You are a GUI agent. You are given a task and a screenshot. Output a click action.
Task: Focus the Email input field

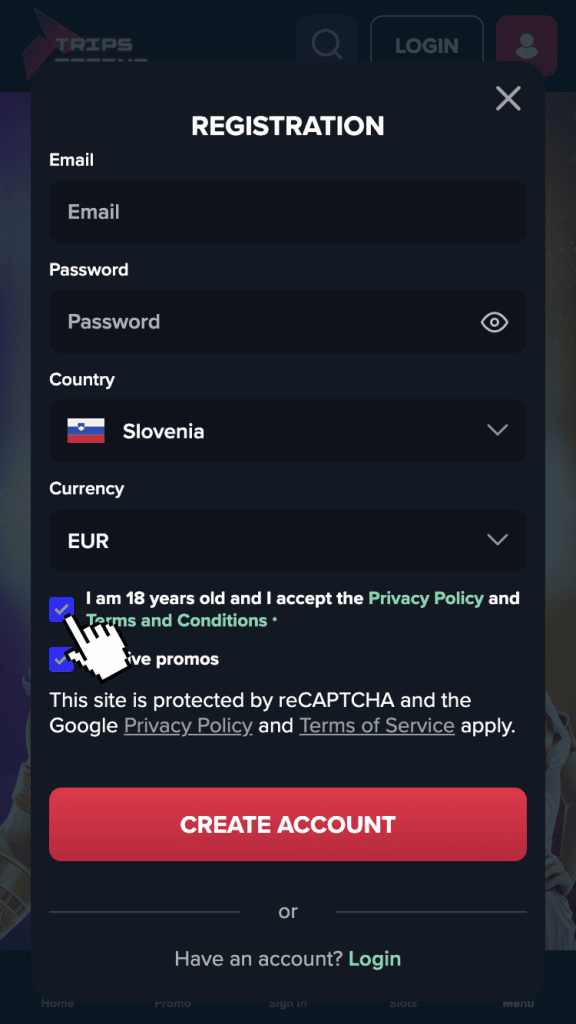[288, 211]
